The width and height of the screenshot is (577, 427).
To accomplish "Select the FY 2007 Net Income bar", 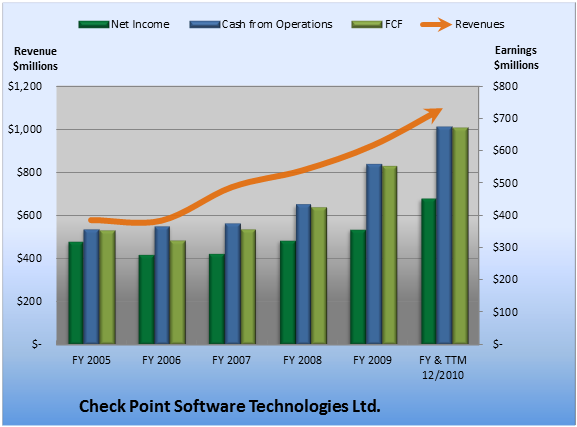I will coord(217,299).
